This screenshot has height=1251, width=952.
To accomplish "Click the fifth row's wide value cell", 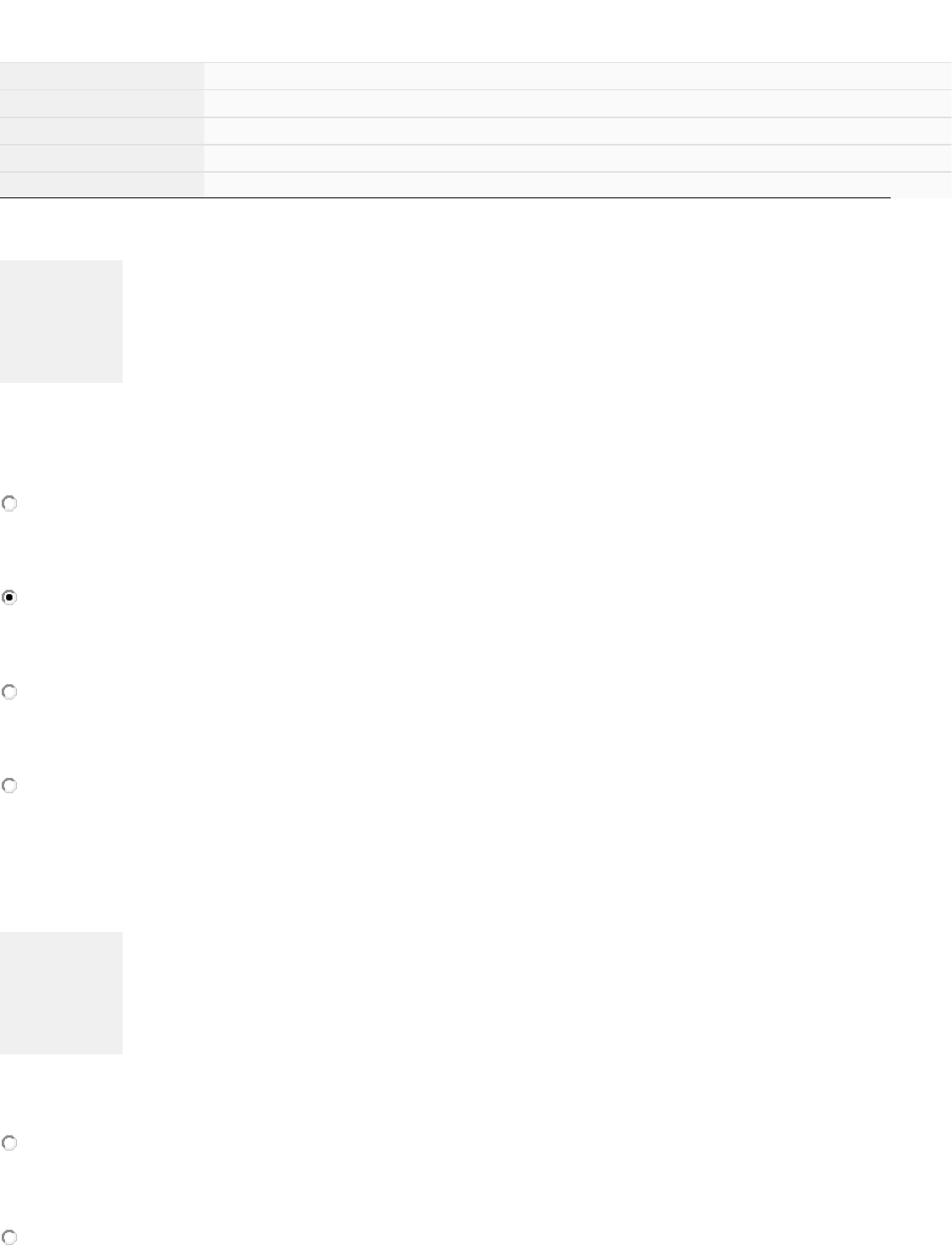I will coord(577,185).
